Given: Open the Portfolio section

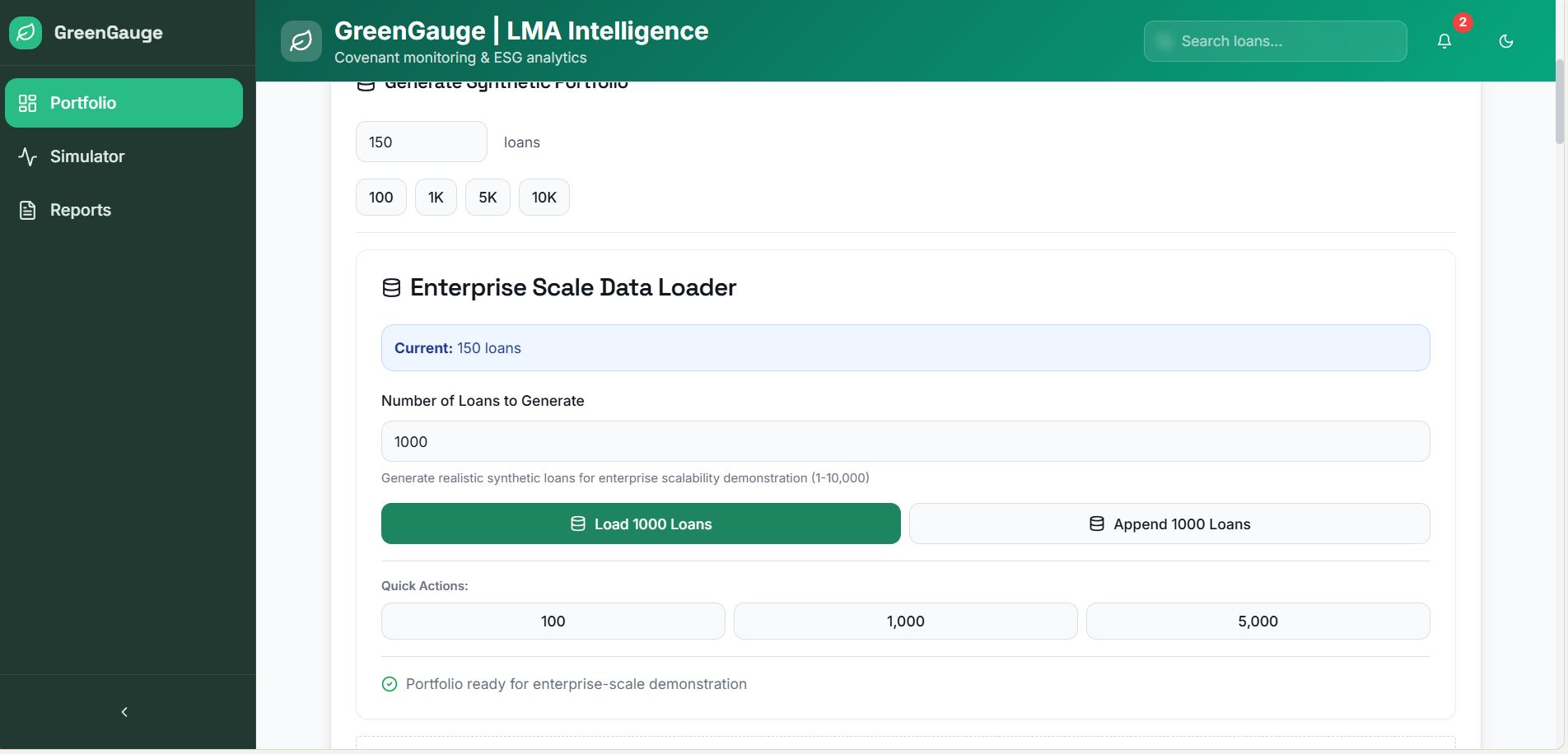Looking at the screenshot, I should (x=124, y=103).
